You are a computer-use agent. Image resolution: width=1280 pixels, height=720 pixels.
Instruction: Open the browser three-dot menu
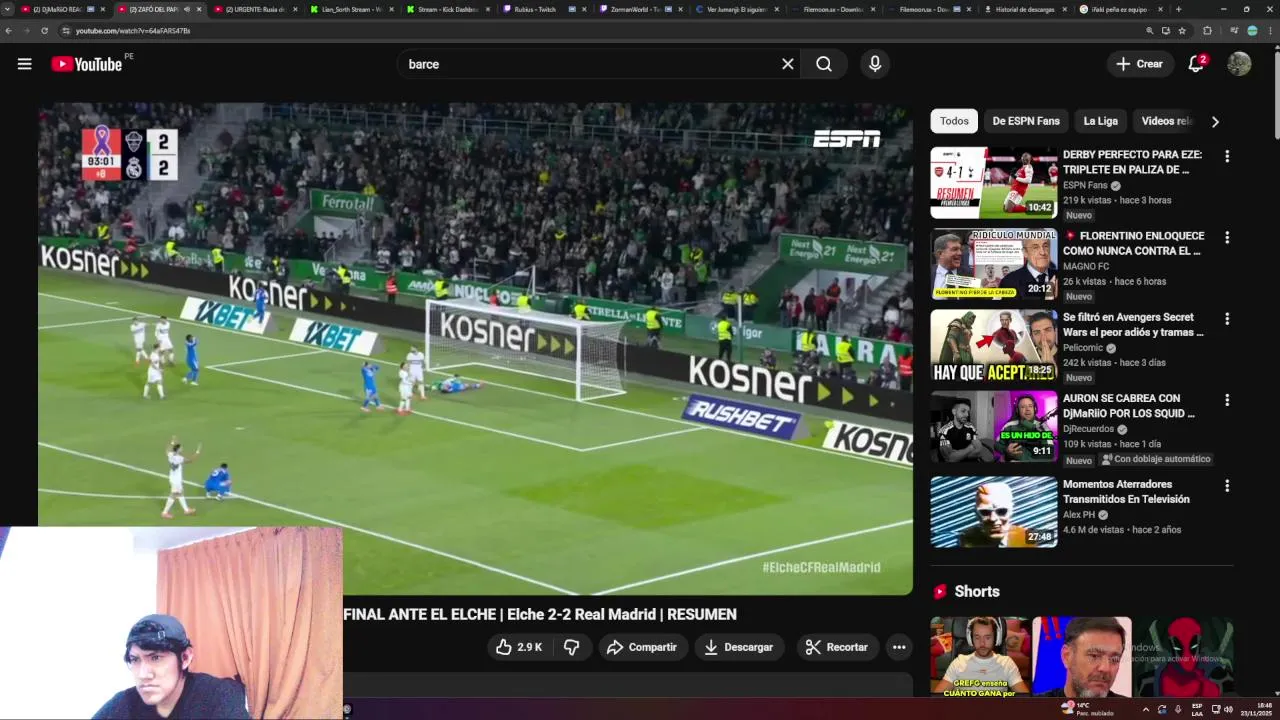(1270, 31)
